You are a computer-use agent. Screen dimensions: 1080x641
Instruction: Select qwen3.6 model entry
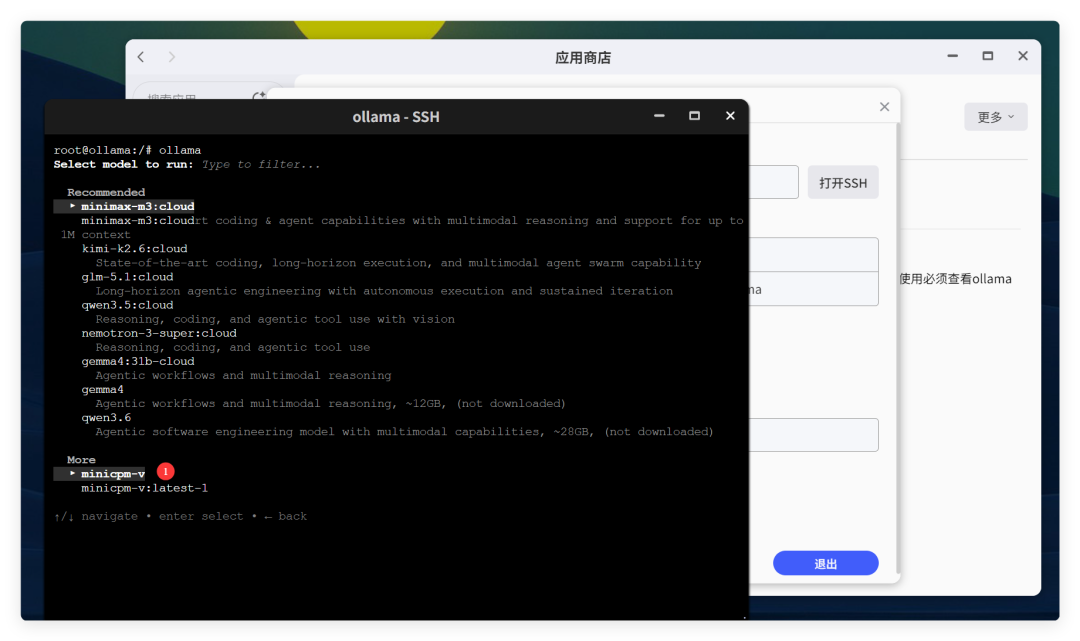click(106, 418)
